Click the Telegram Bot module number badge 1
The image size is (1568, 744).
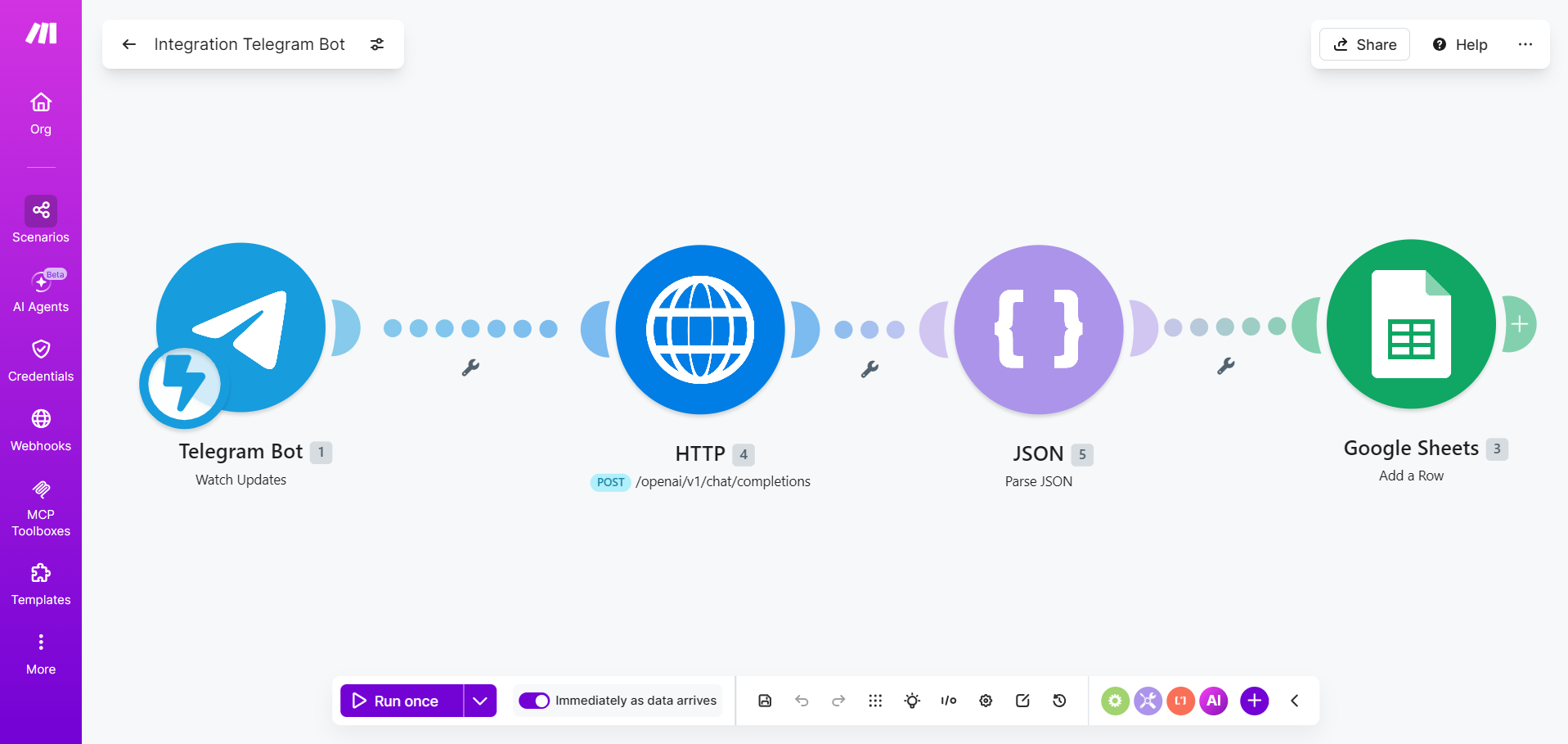321,452
